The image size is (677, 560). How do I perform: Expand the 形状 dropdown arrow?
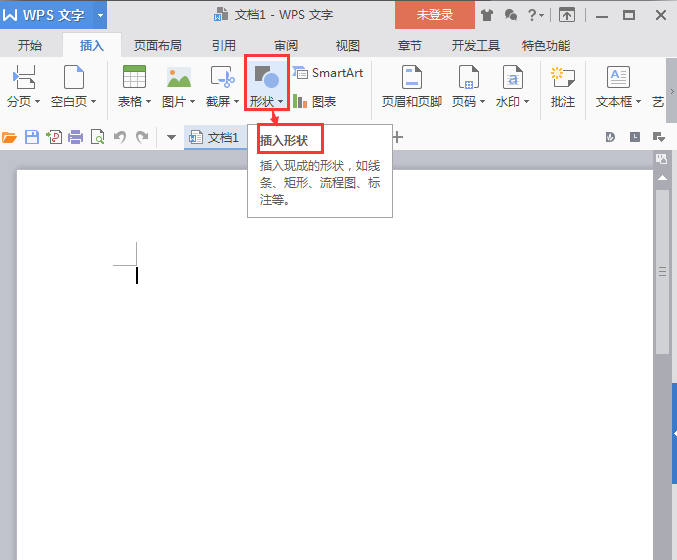281,102
